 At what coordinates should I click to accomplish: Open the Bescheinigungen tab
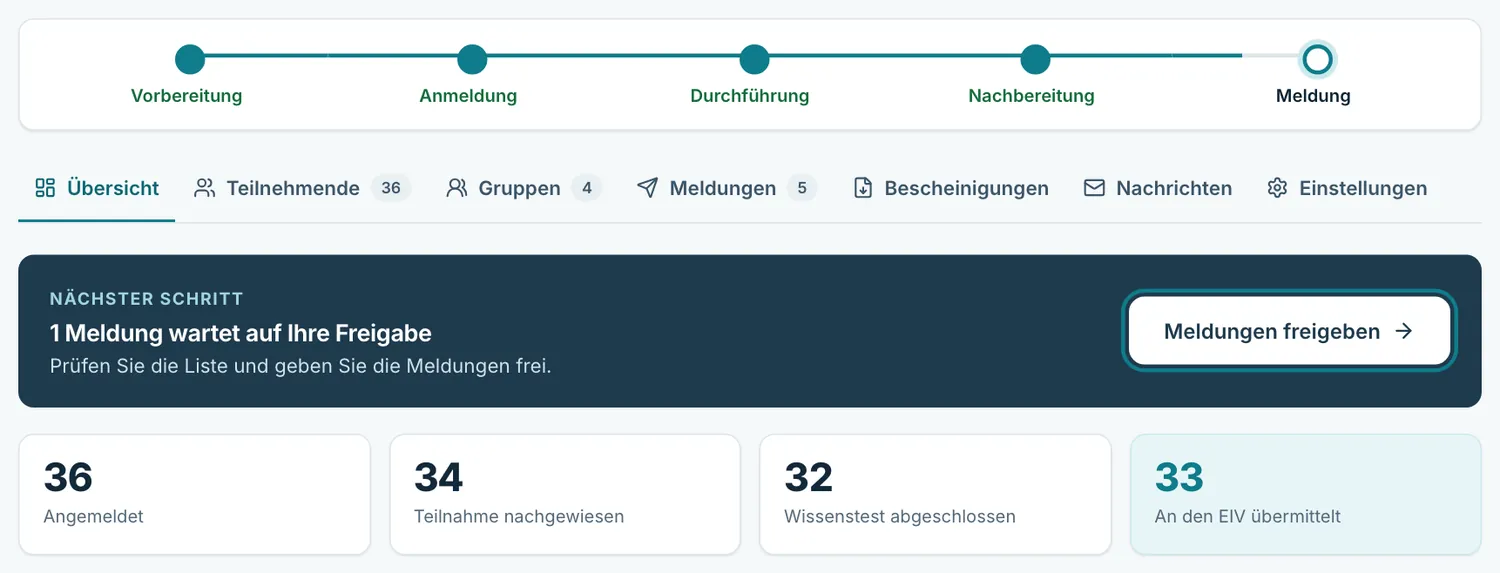951,188
